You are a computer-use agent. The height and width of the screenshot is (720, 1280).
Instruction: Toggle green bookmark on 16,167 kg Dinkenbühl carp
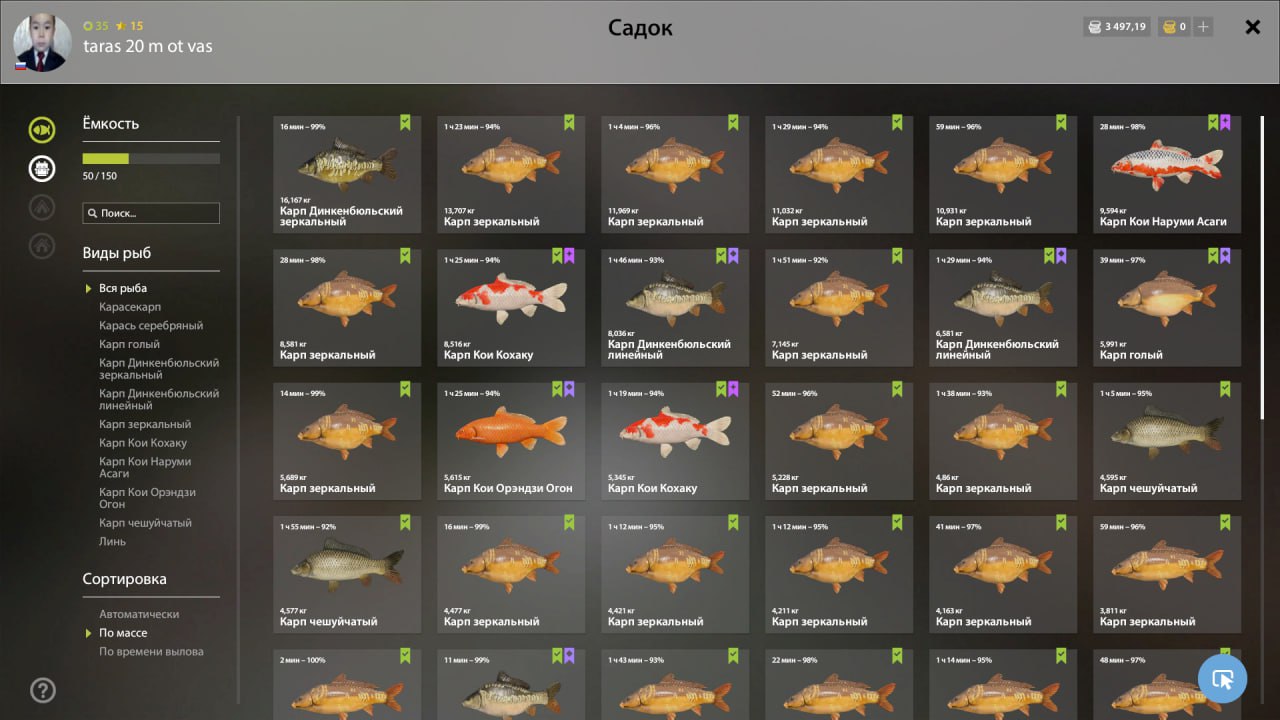tap(406, 123)
